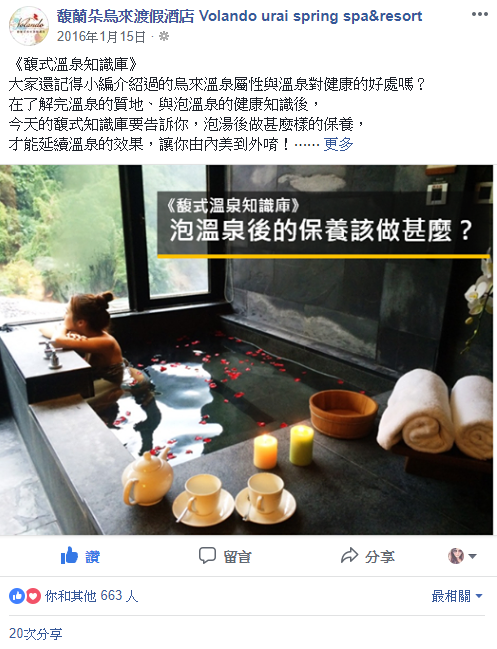Open the profile avatar identity selector dropdown
This screenshot has height=649, width=497.
tap(462, 556)
